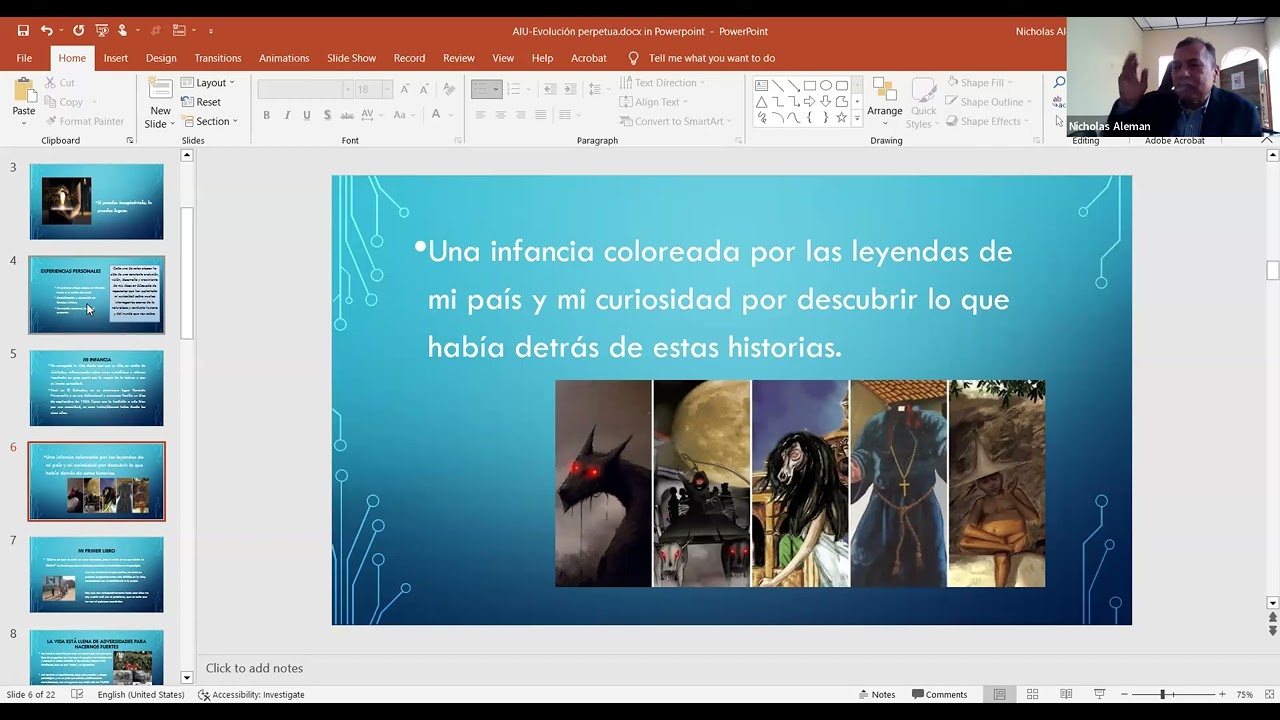Click the Save icon in quick access toolbar

pyautogui.click(x=23, y=31)
